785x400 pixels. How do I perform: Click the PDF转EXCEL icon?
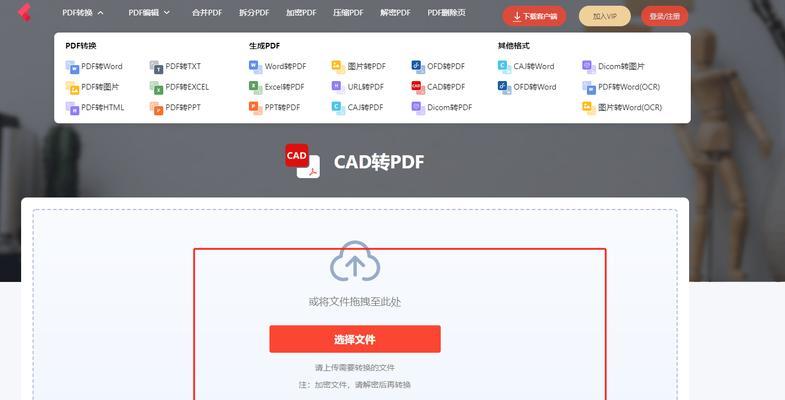click(156, 88)
